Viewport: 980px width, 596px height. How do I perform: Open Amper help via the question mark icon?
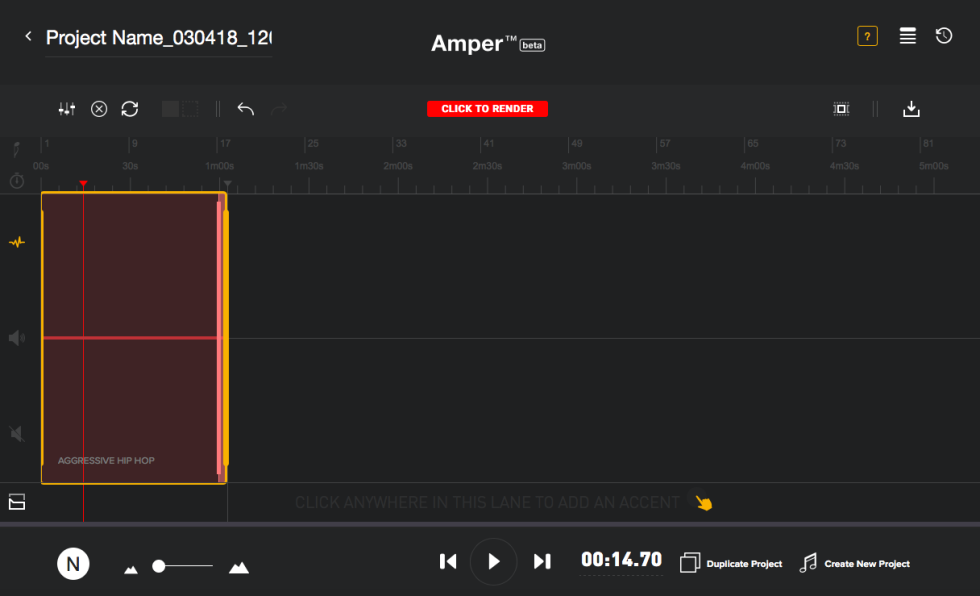tap(866, 35)
